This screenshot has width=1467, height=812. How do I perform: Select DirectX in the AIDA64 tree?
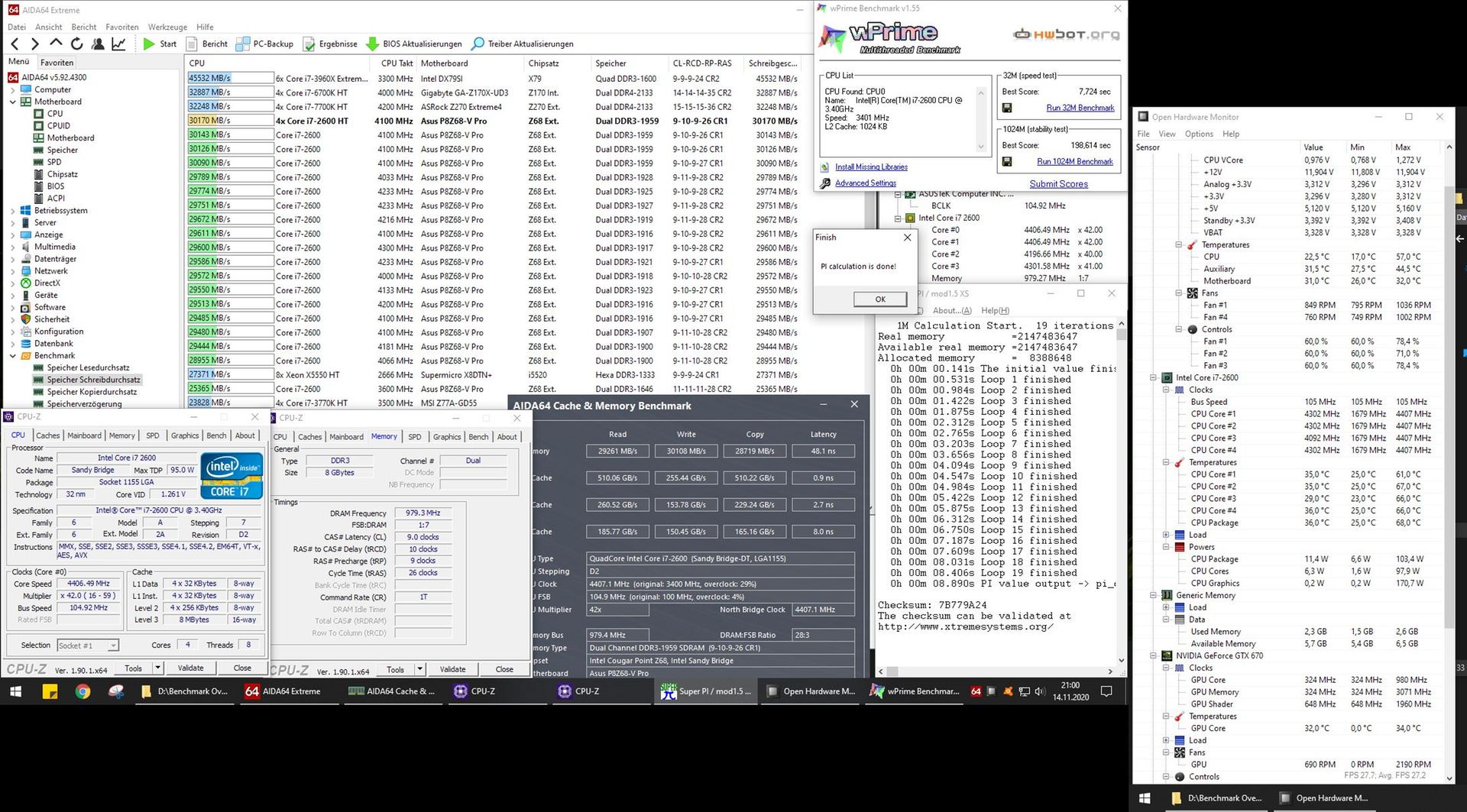[47, 283]
